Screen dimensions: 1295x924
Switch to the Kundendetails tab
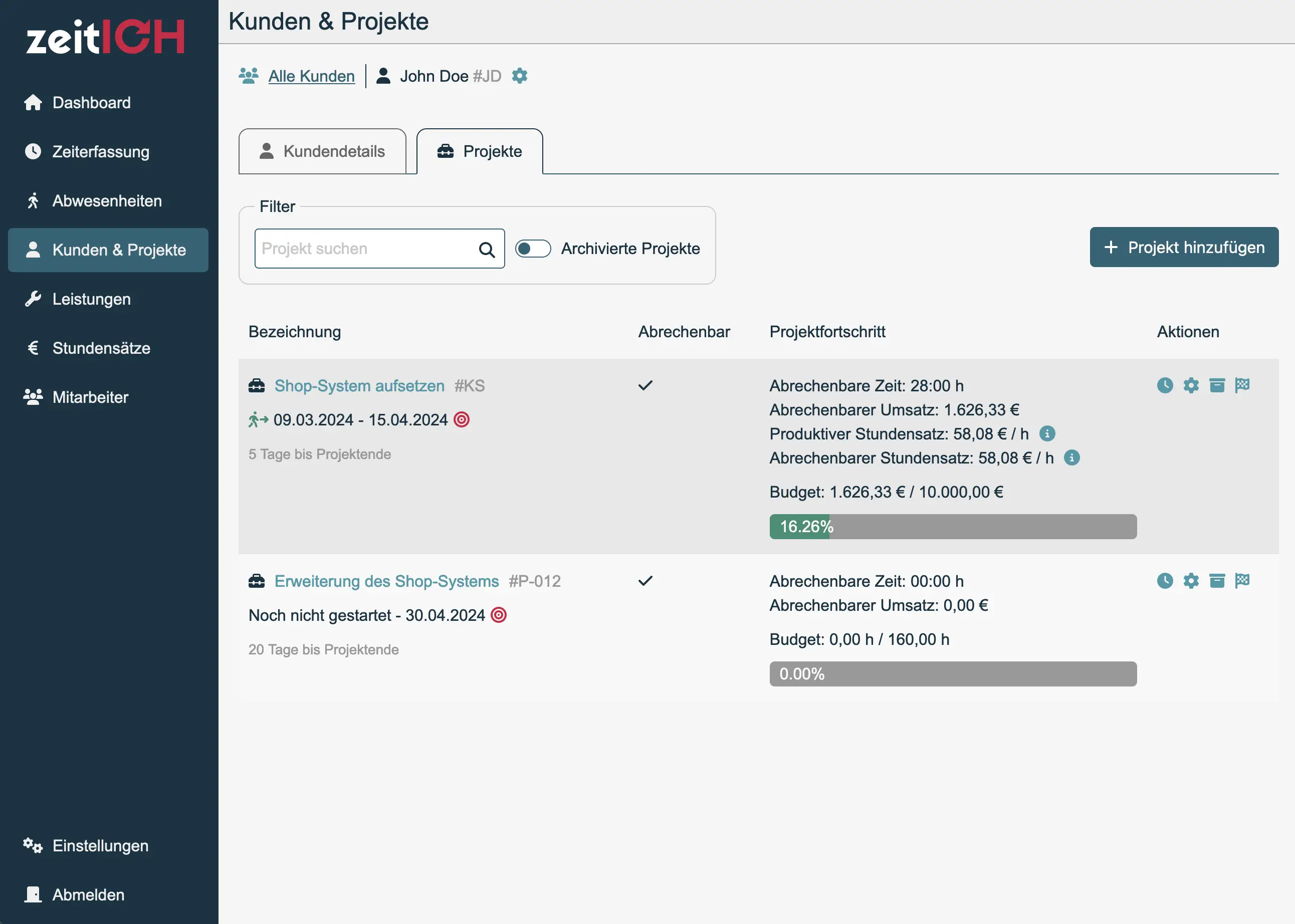click(x=323, y=151)
